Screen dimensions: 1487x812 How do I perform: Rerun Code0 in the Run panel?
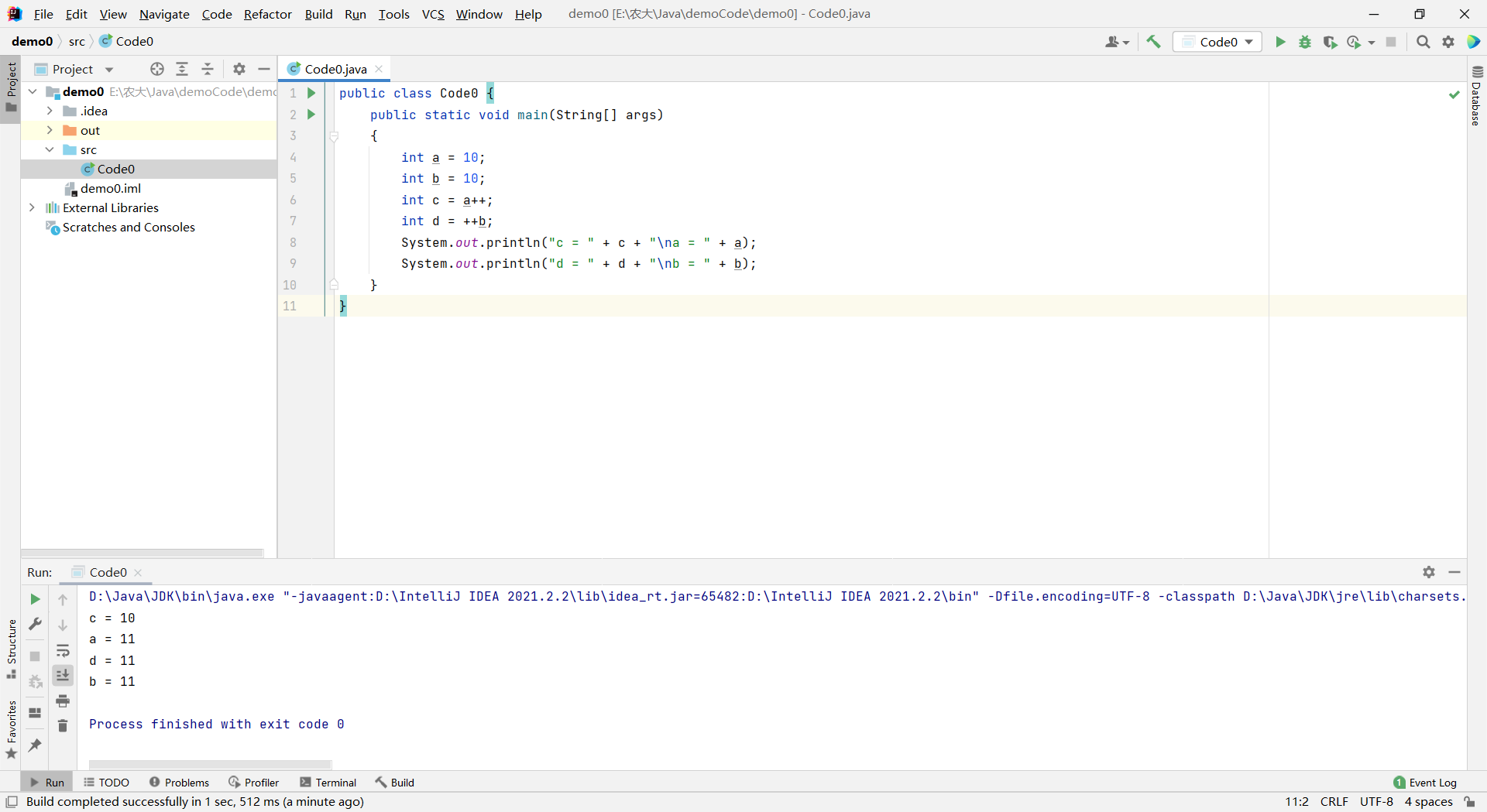click(35, 599)
